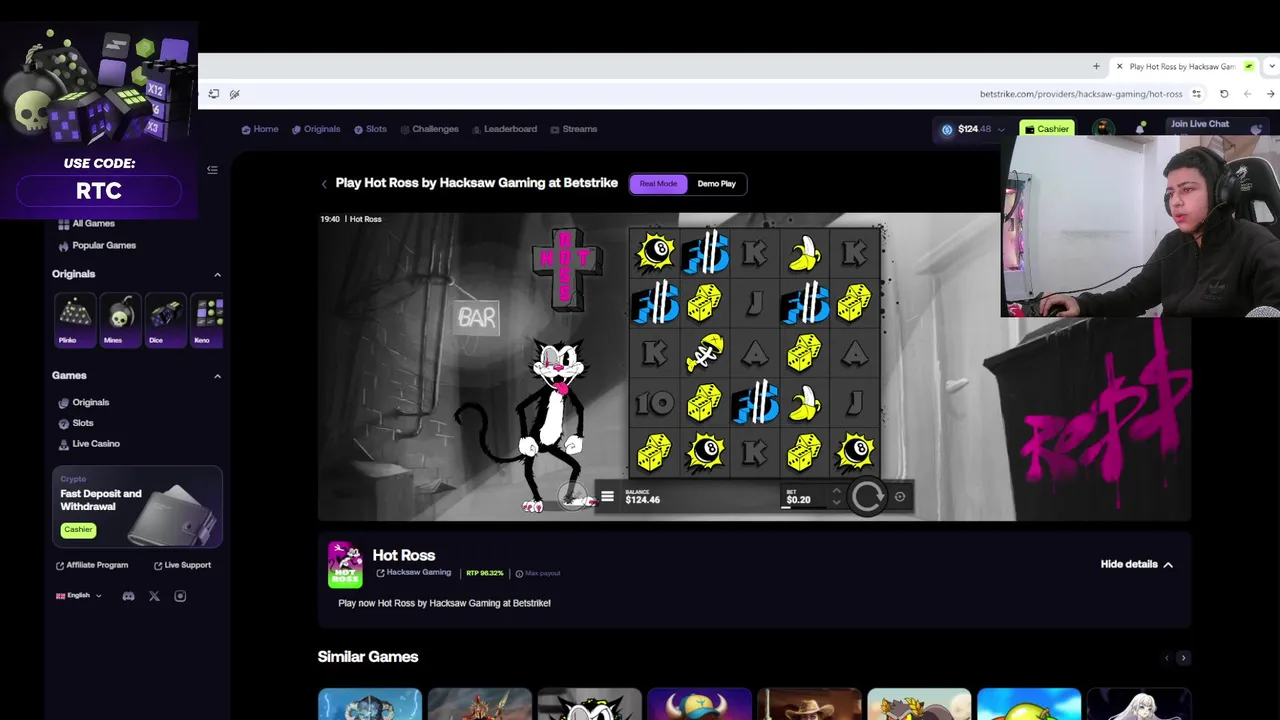Viewport: 1280px width, 720px height.
Task: Open Popular Games in sidebar
Action: 97,245
